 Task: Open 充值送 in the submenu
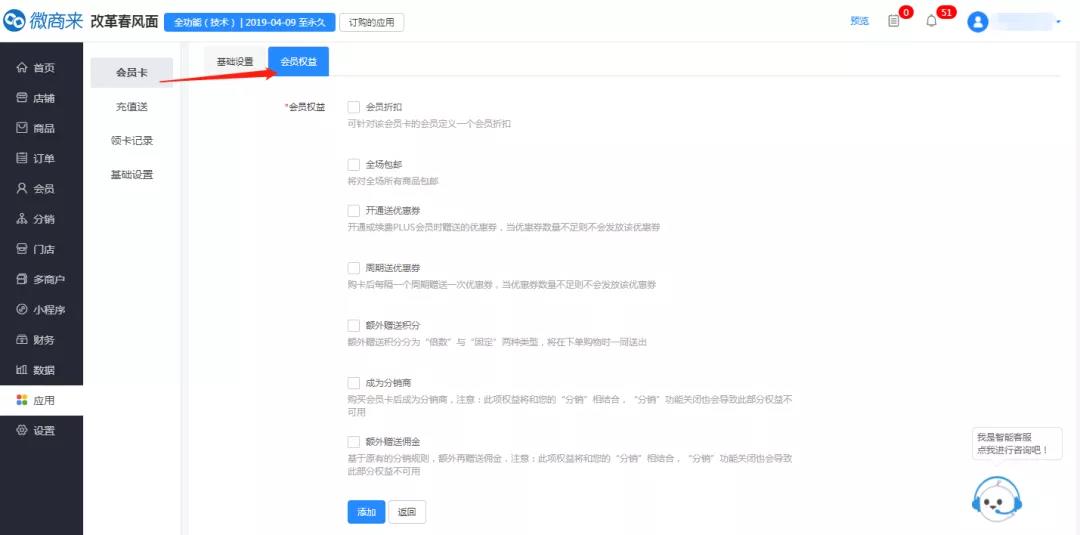coord(132,107)
